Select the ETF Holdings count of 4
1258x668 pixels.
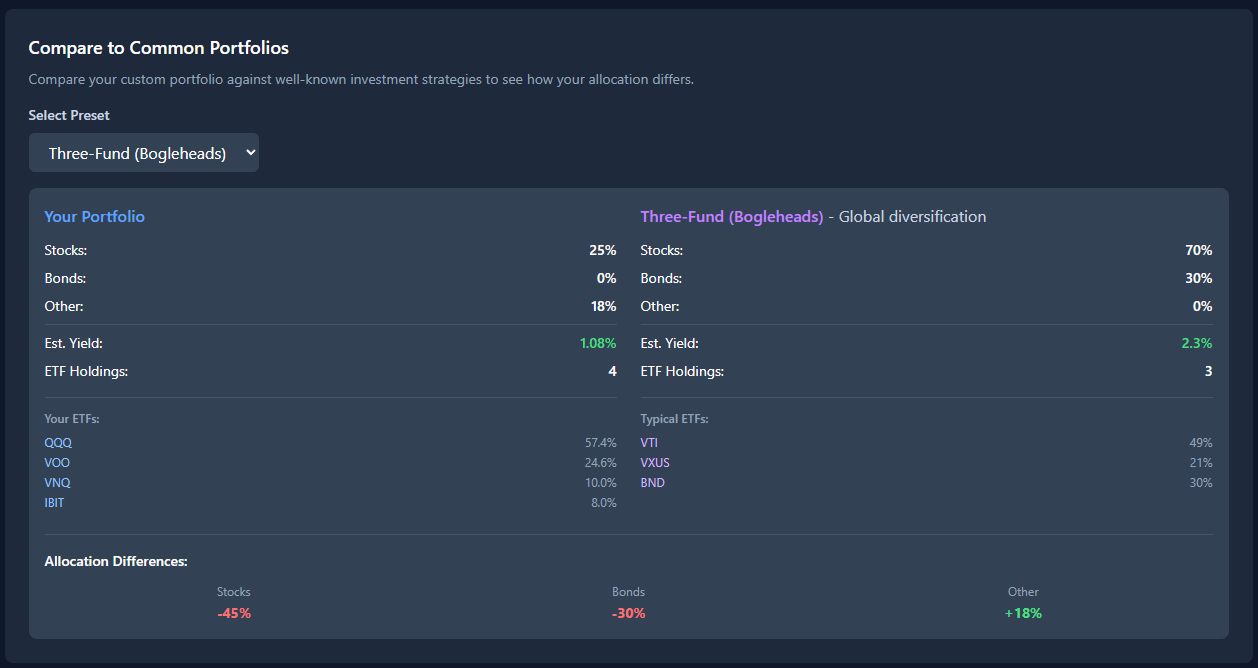point(612,371)
